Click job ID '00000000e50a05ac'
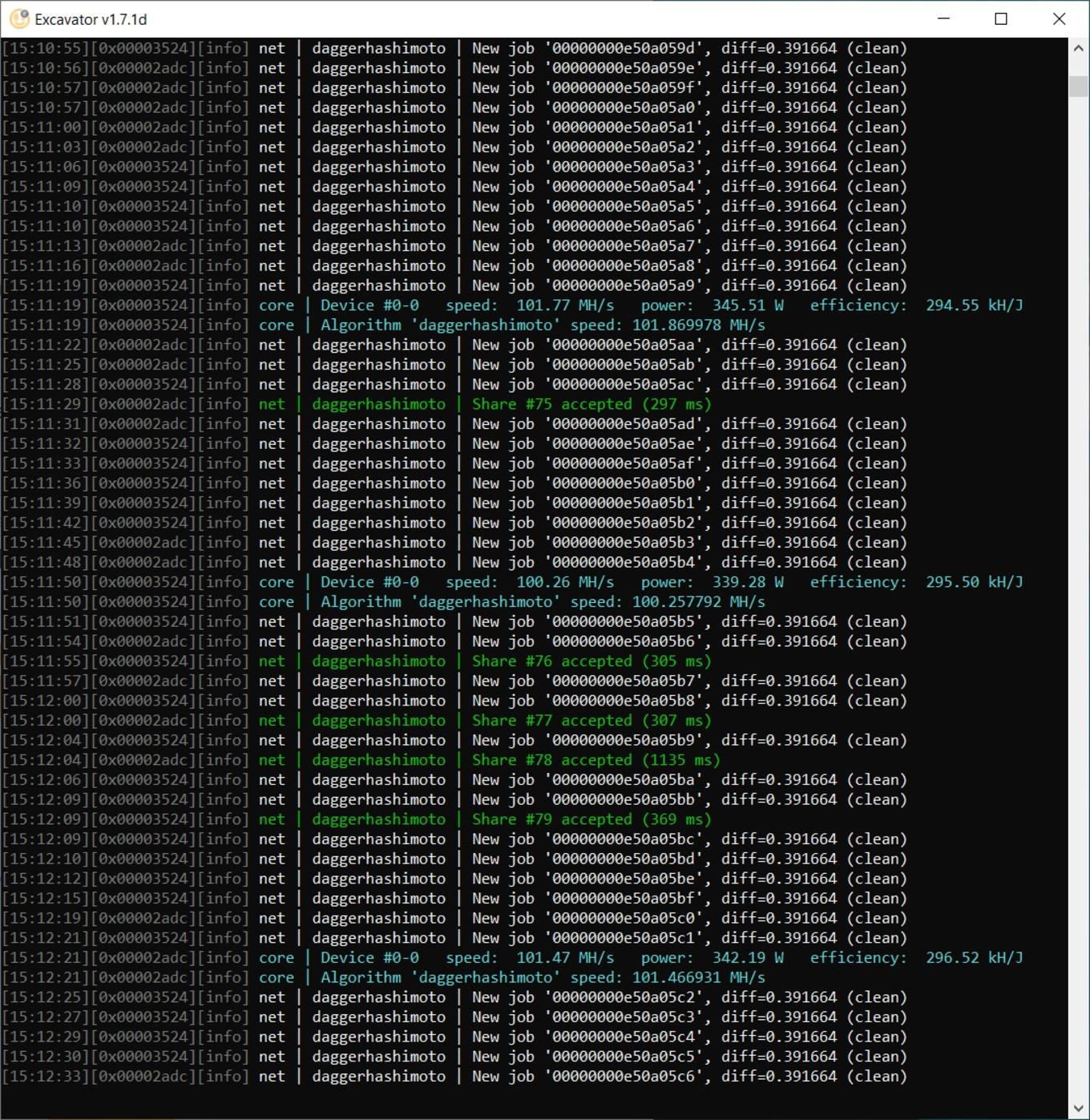Image resolution: width=1090 pixels, height=1120 pixels. (623, 384)
